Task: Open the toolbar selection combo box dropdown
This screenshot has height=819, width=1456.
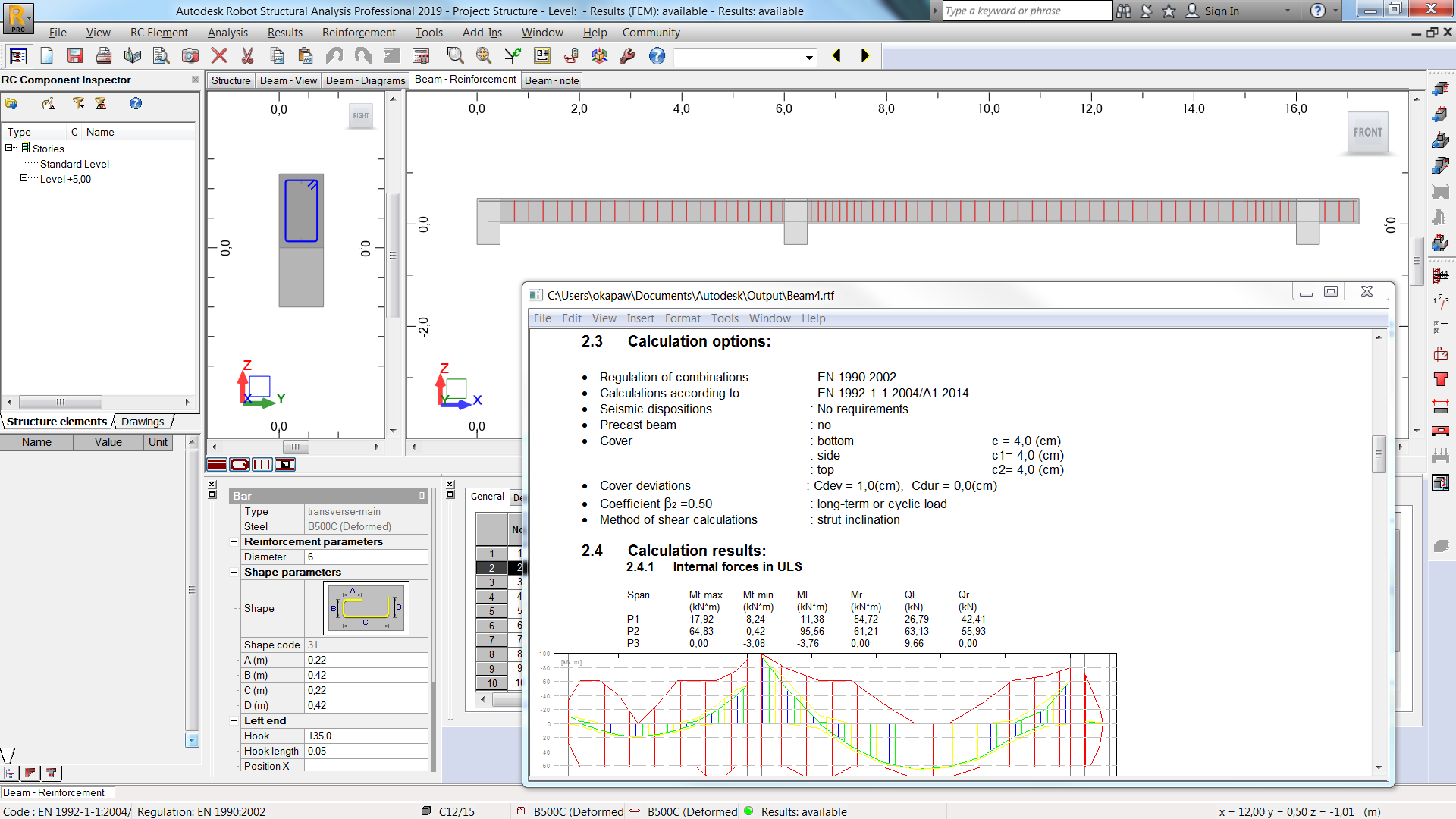Action: pyautogui.click(x=809, y=57)
